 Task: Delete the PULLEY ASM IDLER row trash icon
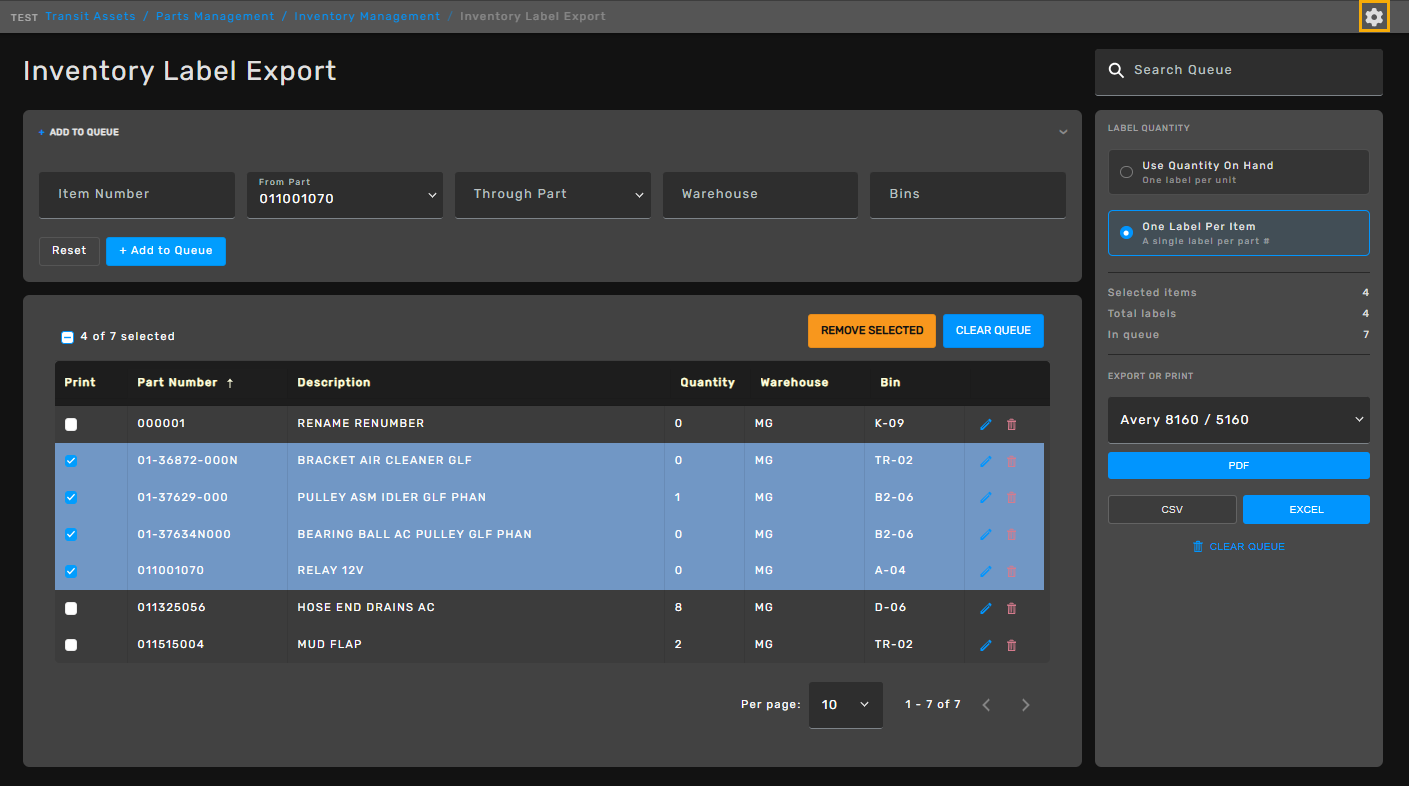click(1011, 498)
